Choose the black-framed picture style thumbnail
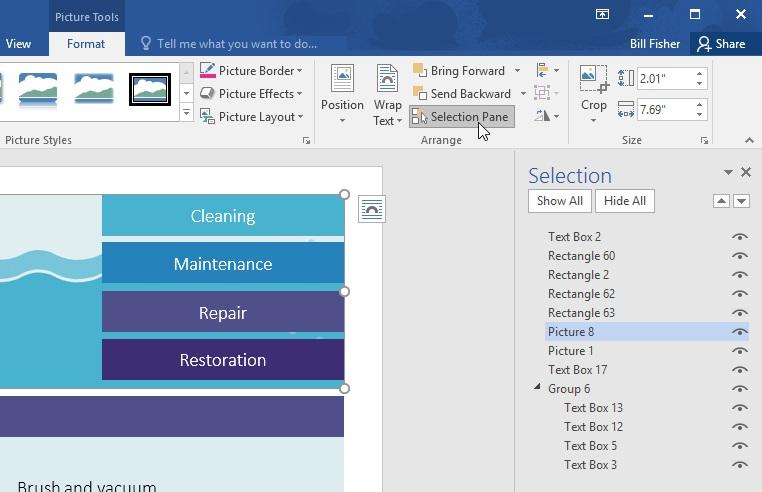Screen dimensions: 762x492 coord(150,89)
